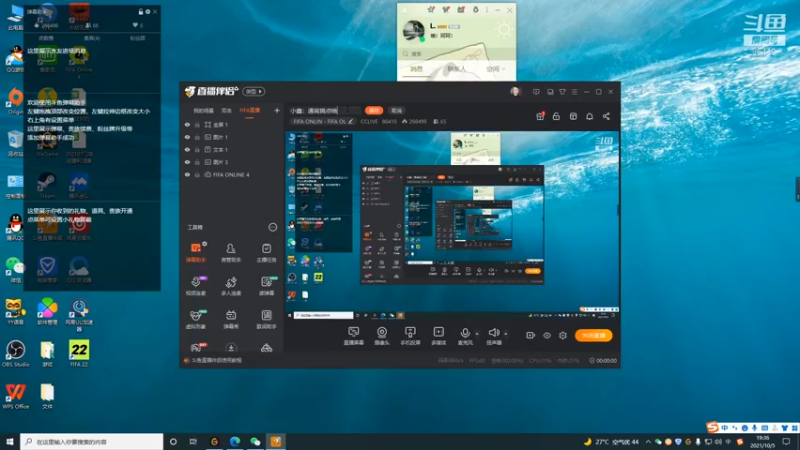The image size is (800, 450).
Task: Toggle lock on 文本 1 source
Action: click(197, 149)
